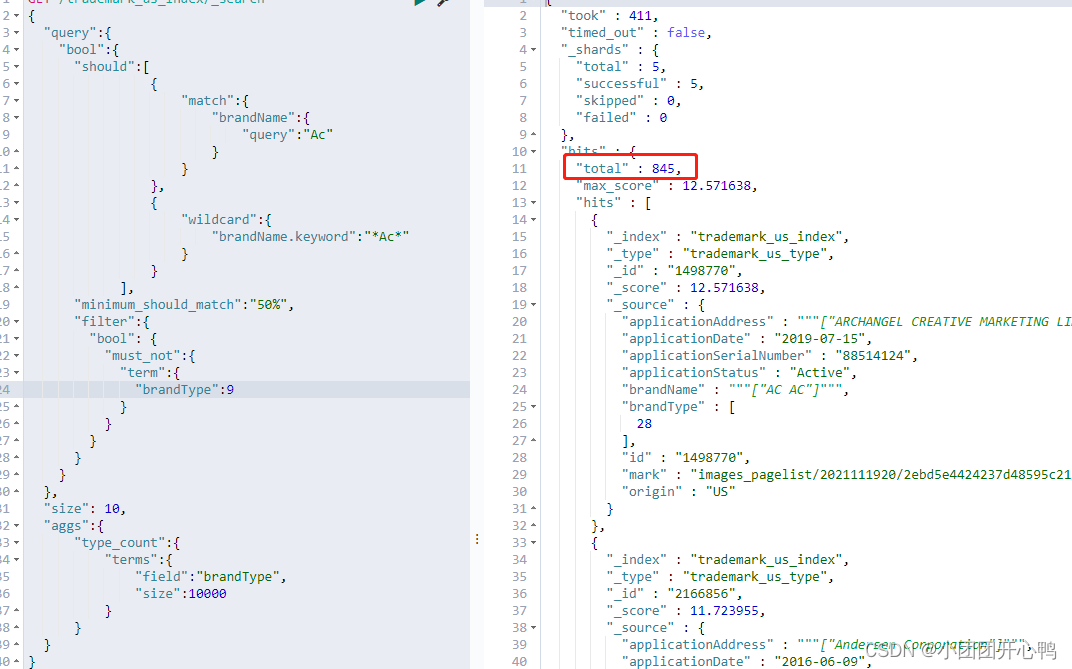
Task: Collapse the first hit's "_source" object
Action: (x=531, y=304)
